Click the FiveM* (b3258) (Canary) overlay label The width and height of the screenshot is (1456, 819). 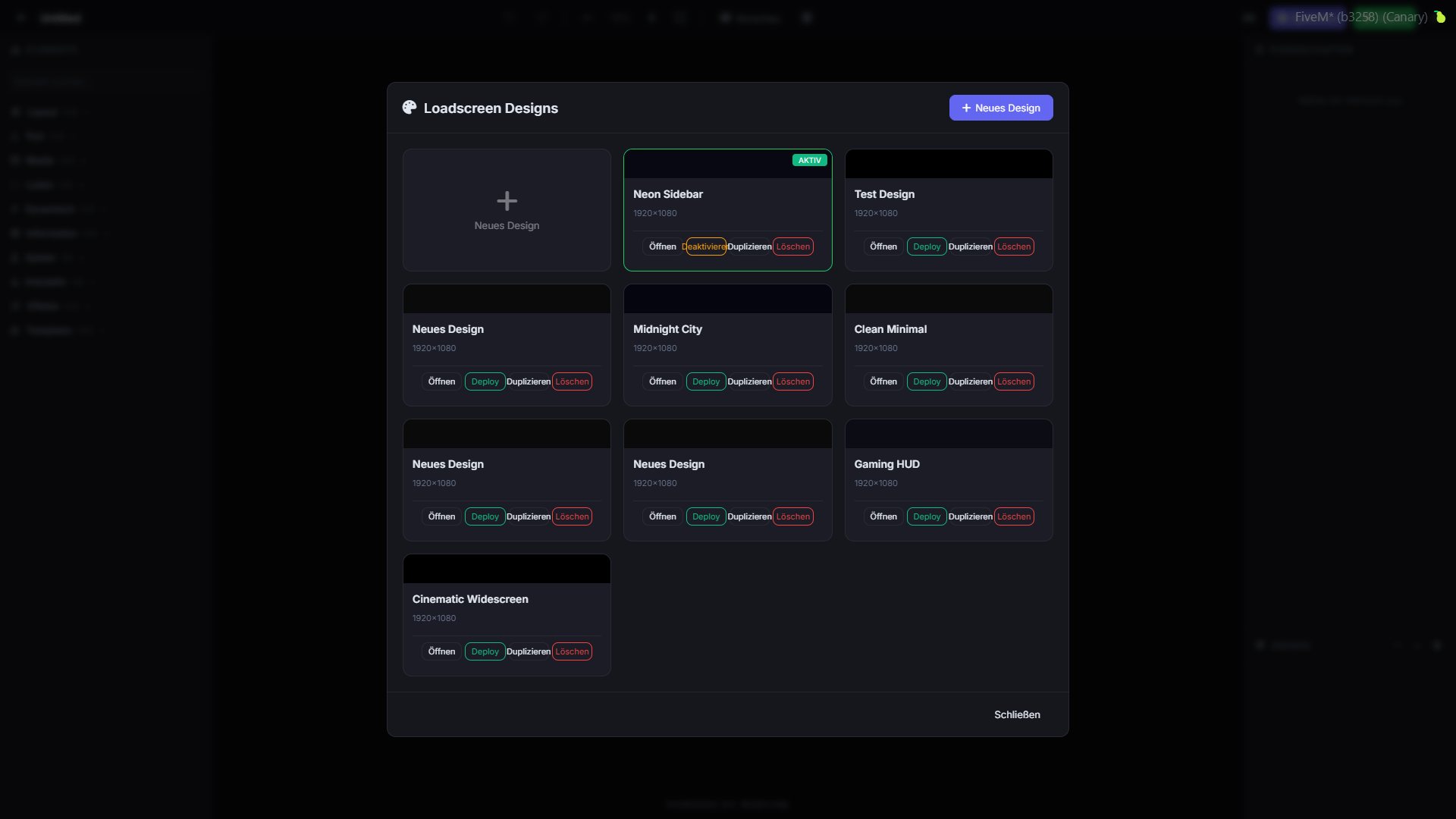tap(1360, 17)
